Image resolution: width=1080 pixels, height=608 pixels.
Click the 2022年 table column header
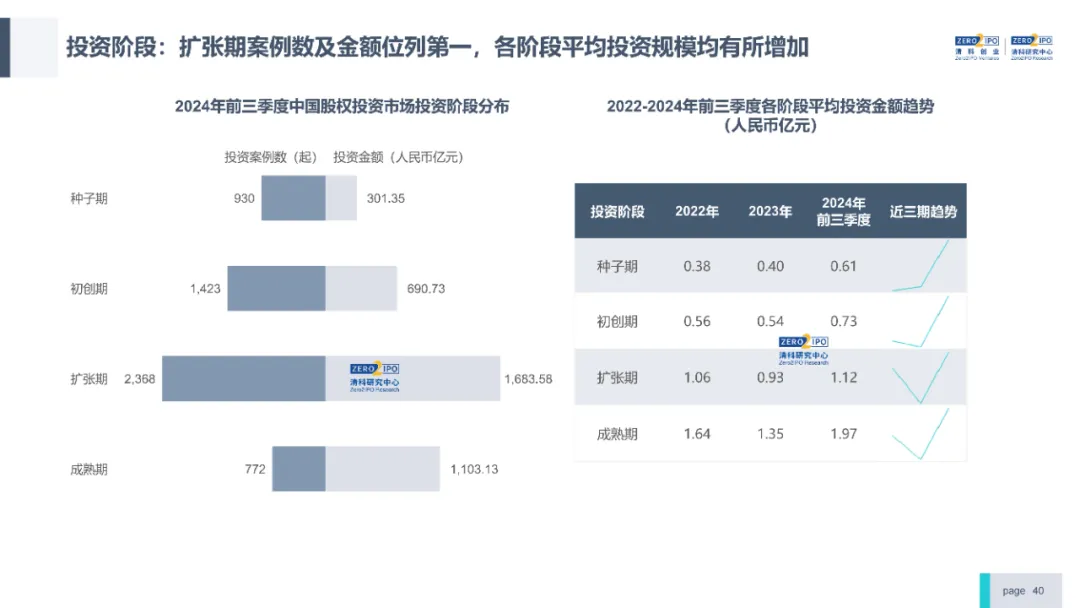pyautogui.click(x=697, y=211)
